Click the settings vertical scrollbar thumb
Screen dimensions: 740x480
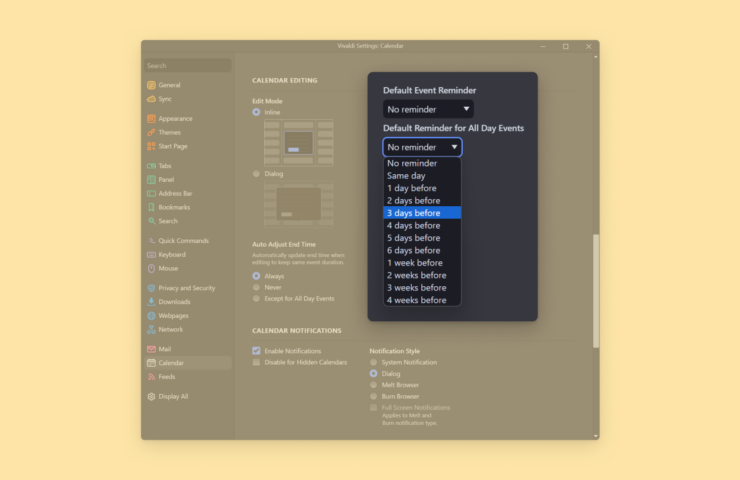pyautogui.click(x=596, y=291)
